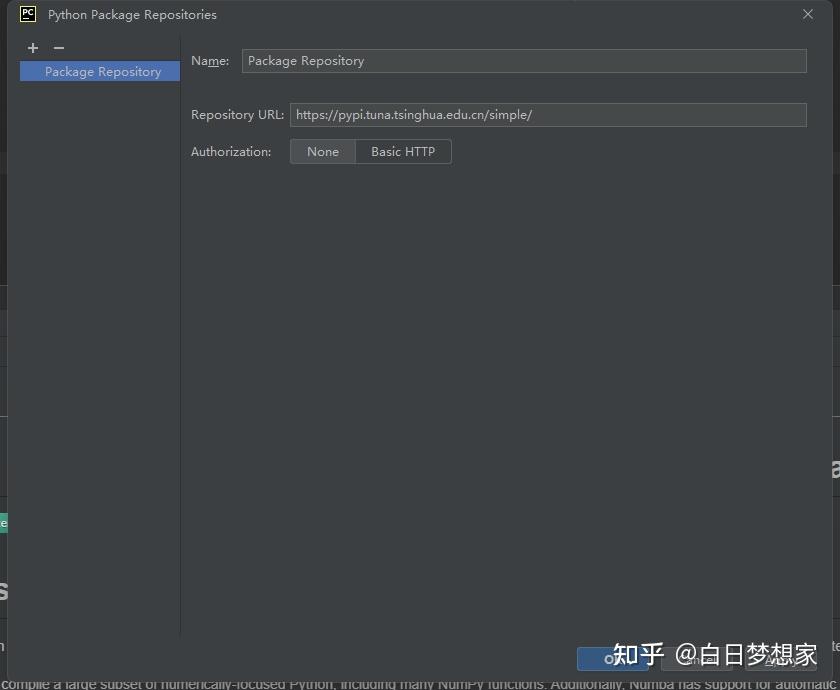840x690 pixels.
Task: Remove the selected repository using the minus icon
Action: 59,48
